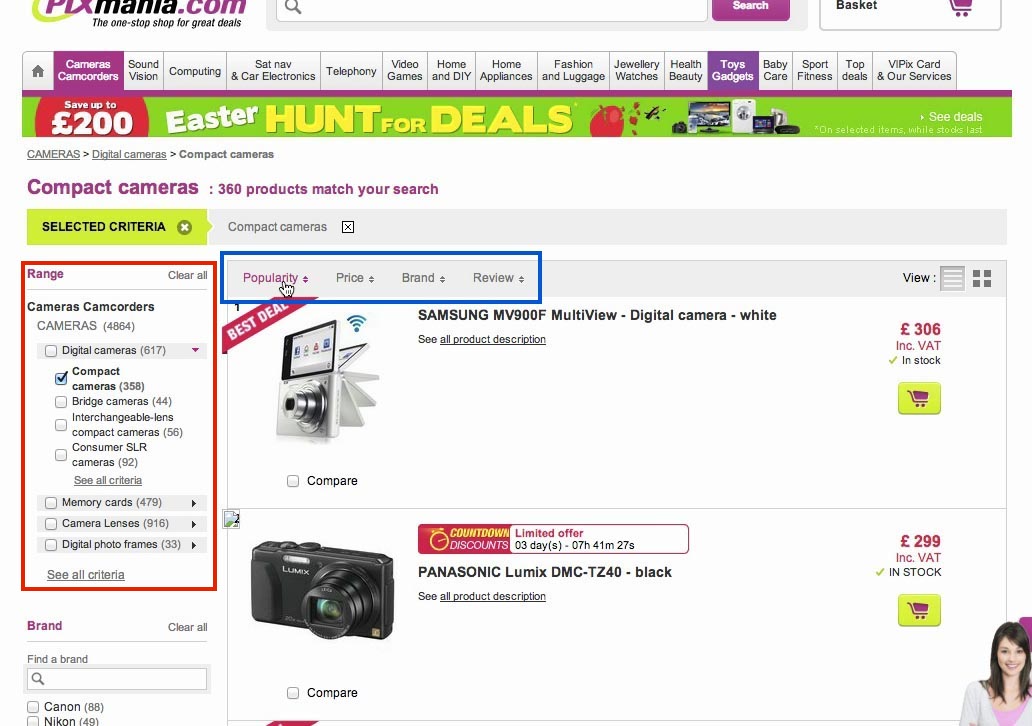Screen dimensions: 1032x726
Task: Click the purple Search button
Action: click(750, 8)
